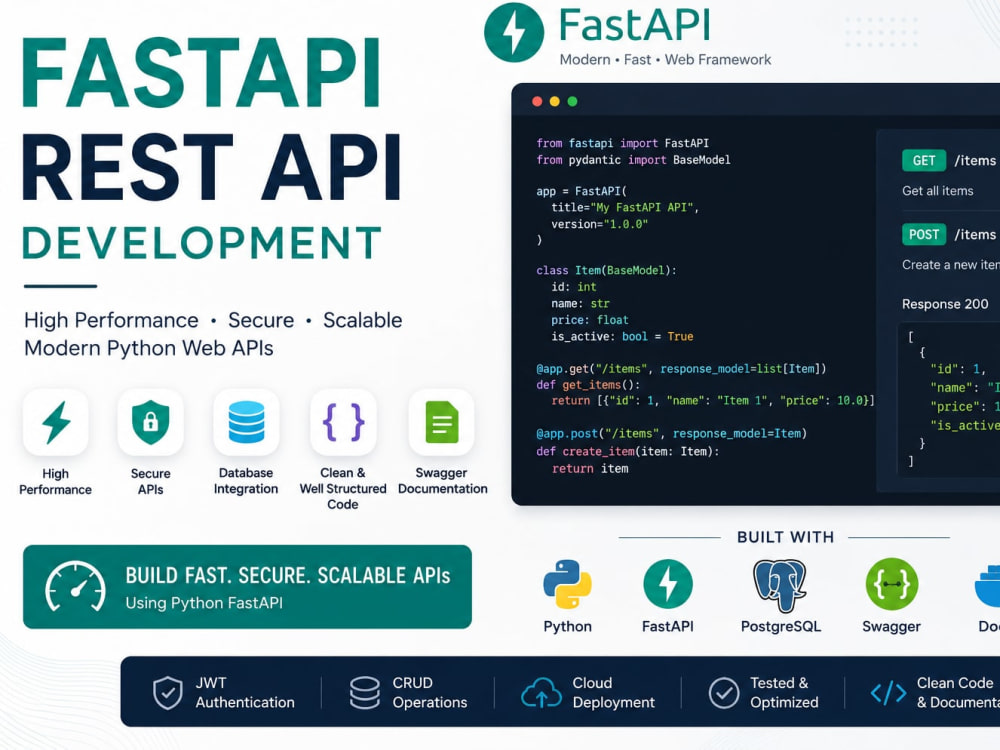Click the "name: str" code line
Image resolution: width=1000 pixels, height=750 pixels.
coord(580,304)
